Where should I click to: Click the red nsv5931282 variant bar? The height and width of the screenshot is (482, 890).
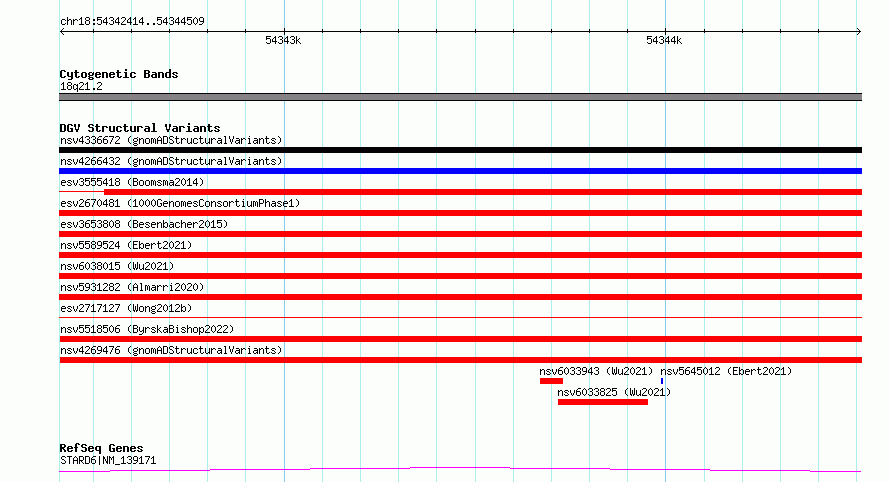point(460,297)
